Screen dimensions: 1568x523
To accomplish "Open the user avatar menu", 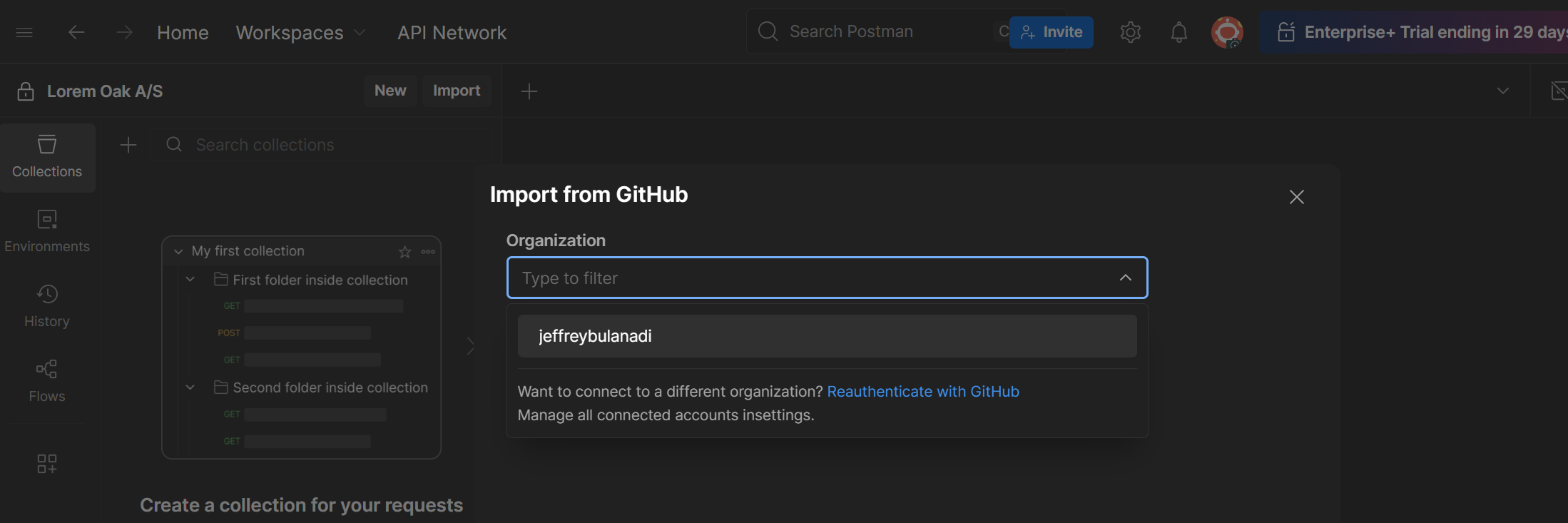I will coord(1227,32).
